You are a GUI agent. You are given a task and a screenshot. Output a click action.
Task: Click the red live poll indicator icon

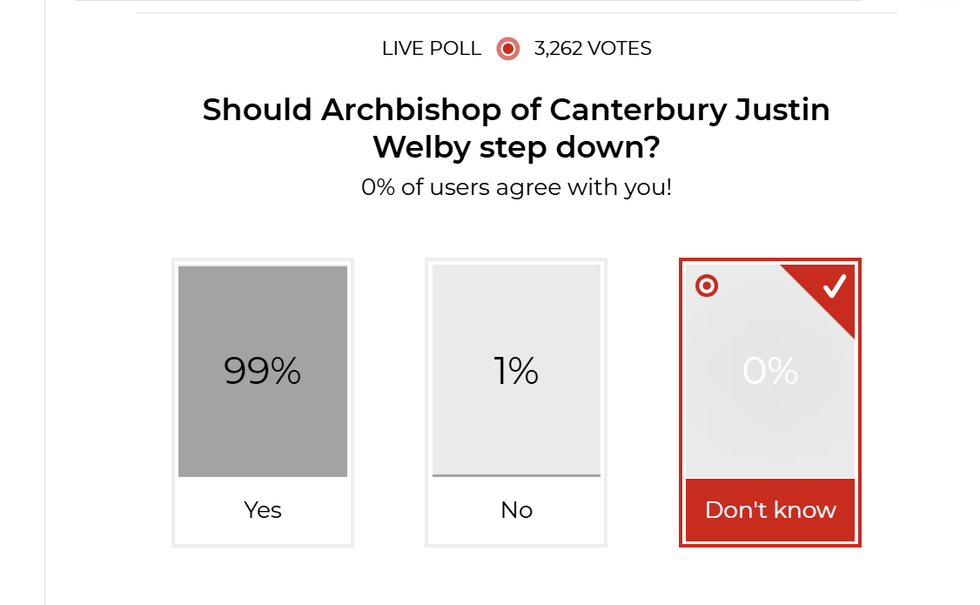(508, 48)
